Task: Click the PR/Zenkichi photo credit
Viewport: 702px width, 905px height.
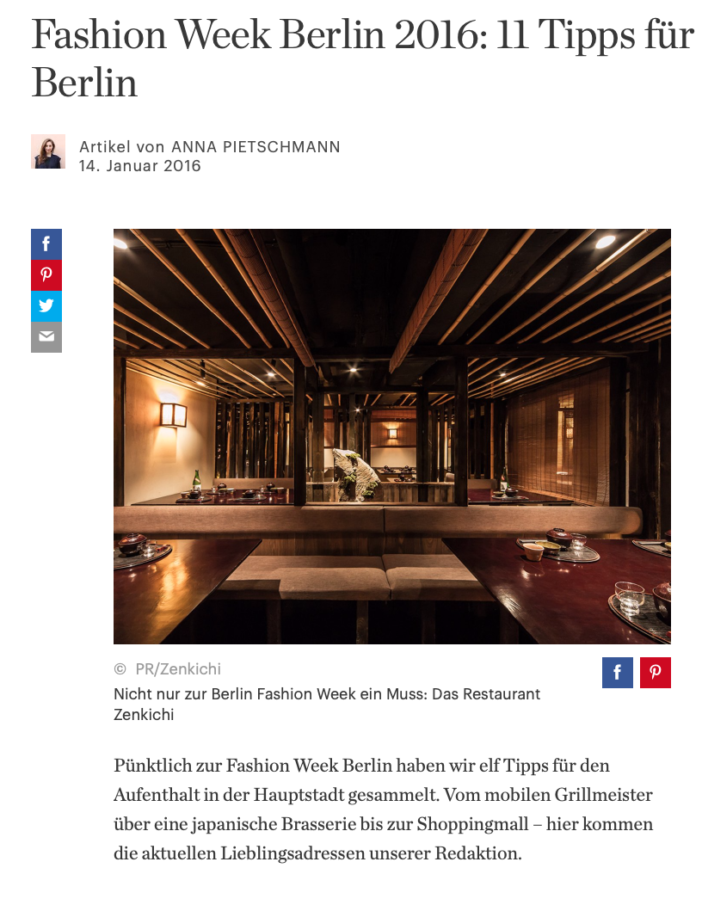Action: coord(178,669)
